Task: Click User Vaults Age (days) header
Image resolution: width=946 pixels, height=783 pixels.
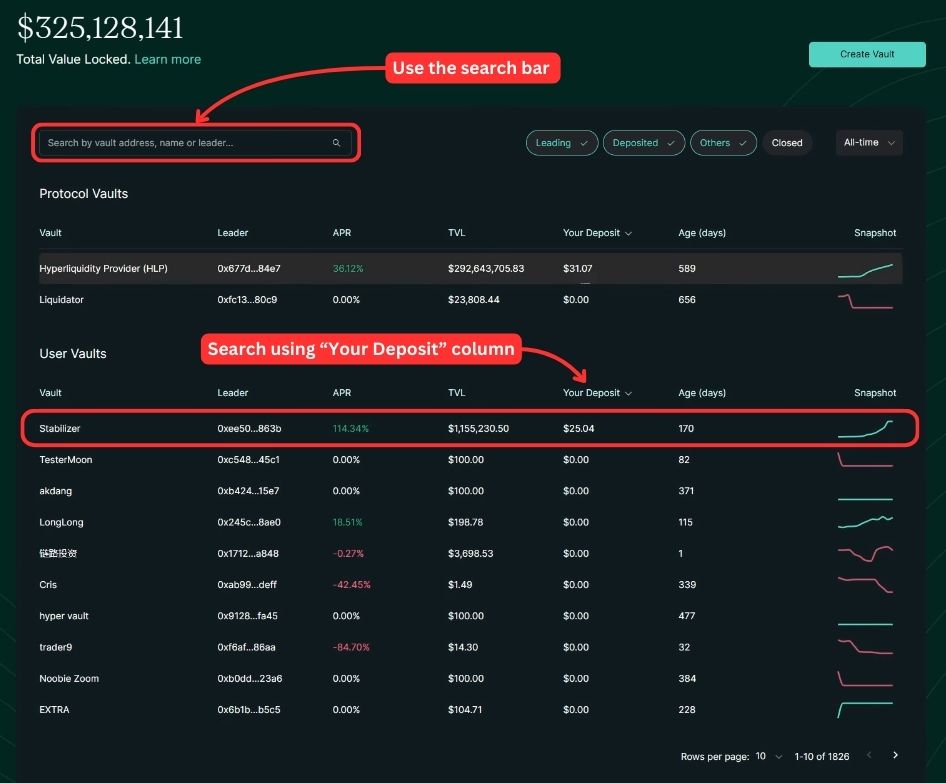Action: click(x=702, y=393)
